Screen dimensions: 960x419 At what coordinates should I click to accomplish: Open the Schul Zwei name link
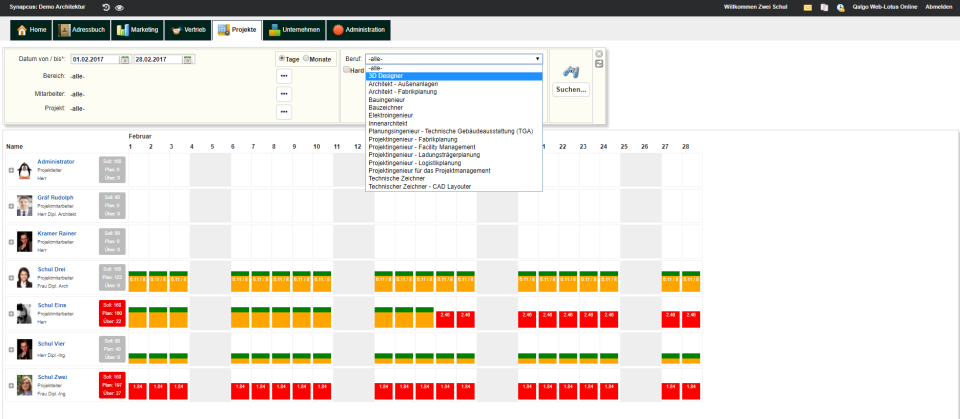pos(52,377)
